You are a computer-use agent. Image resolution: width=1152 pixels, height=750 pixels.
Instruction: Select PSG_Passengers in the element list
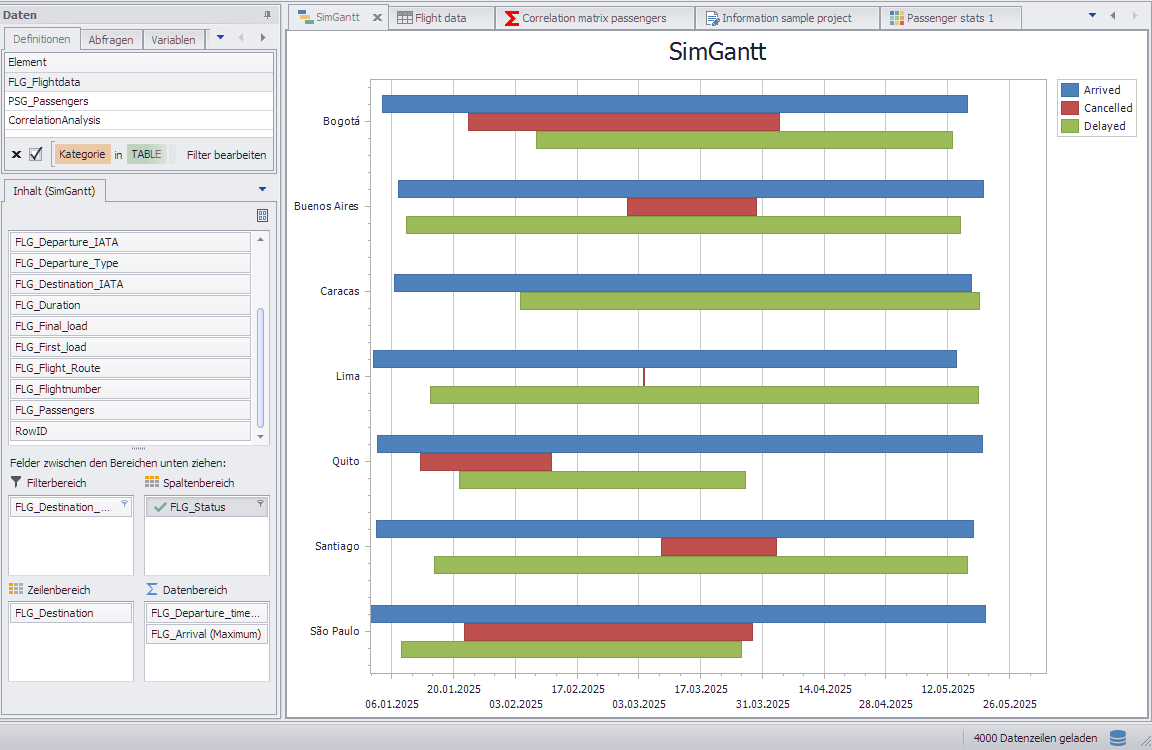click(x=48, y=101)
